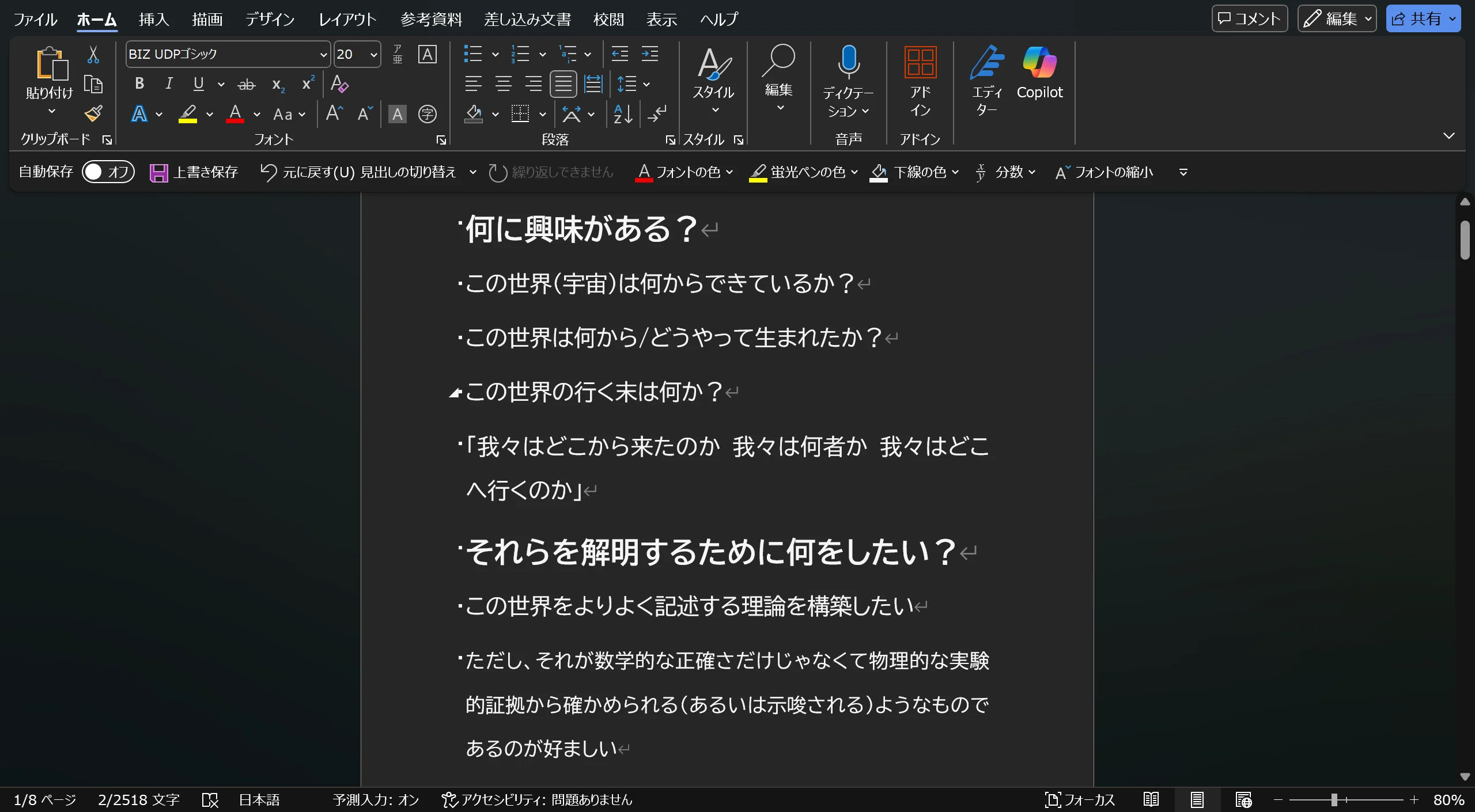Apply strikethrough formatting icon
This screenshot has width=1475, height=812.
(x=247, y=85)
